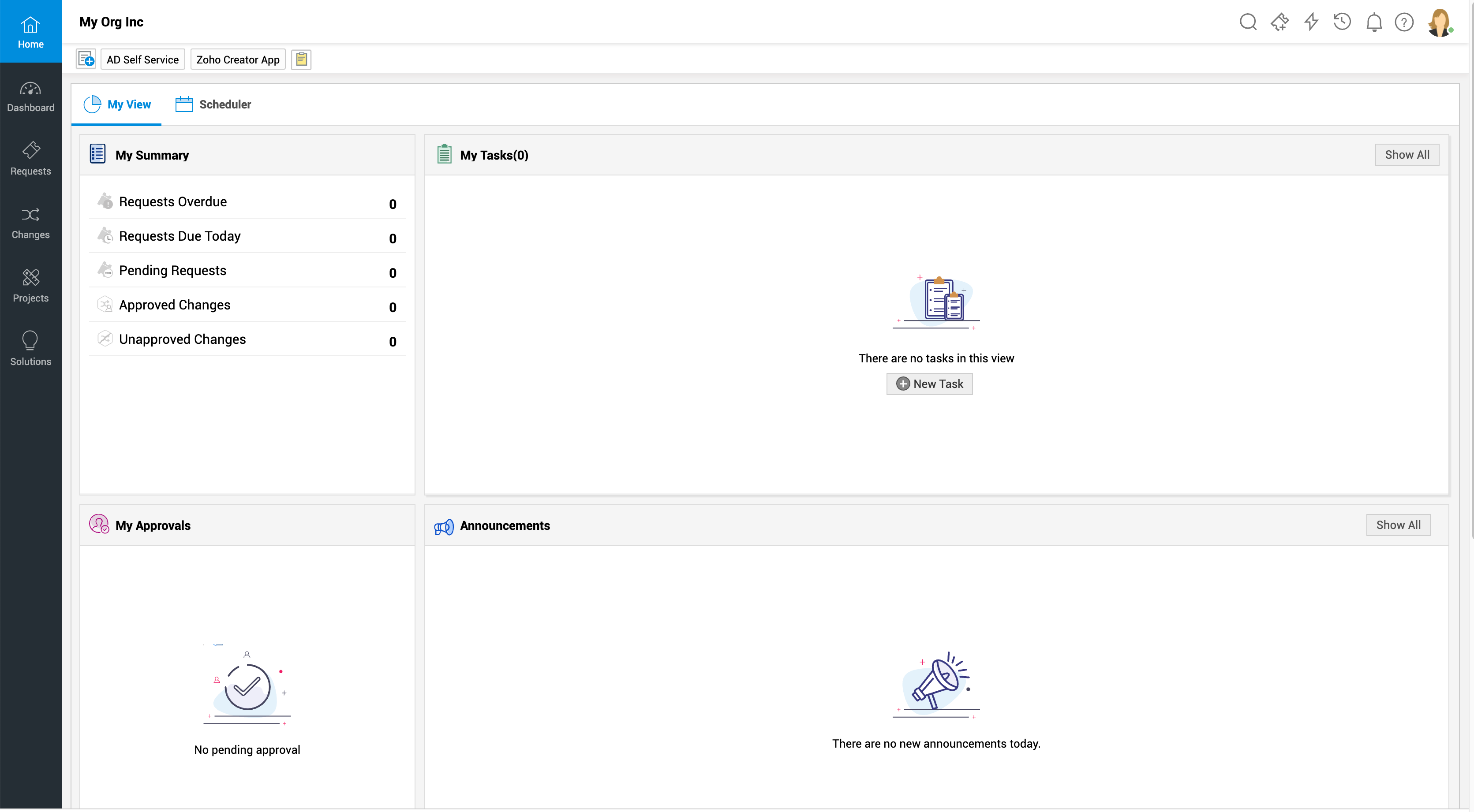
Task: Open the Solutions module
Action: 31,349
